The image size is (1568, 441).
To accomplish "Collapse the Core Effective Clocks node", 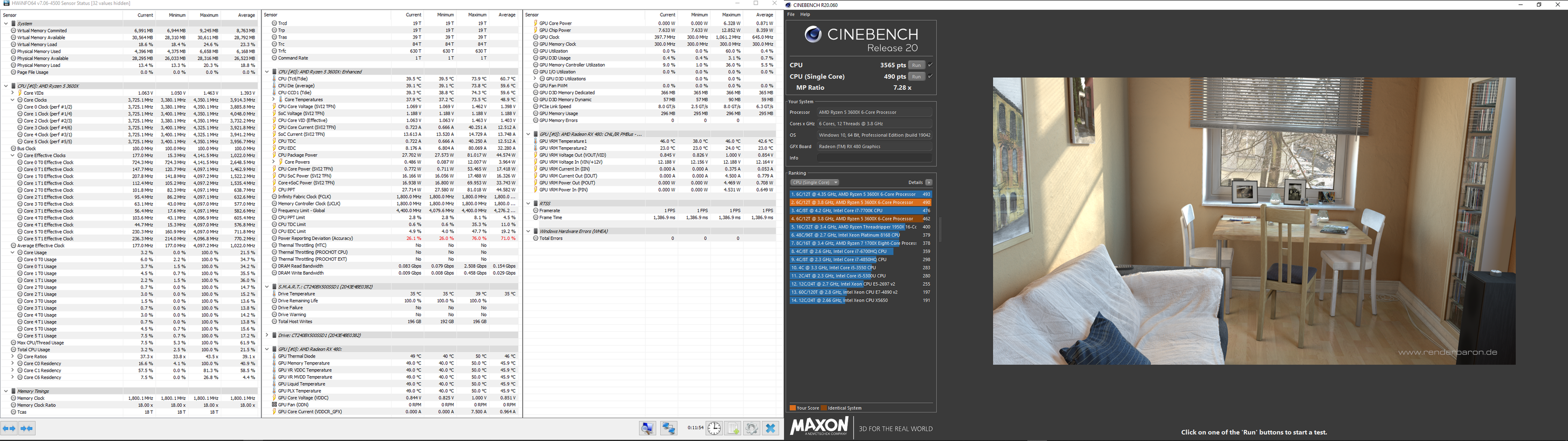I will [12, 156].
